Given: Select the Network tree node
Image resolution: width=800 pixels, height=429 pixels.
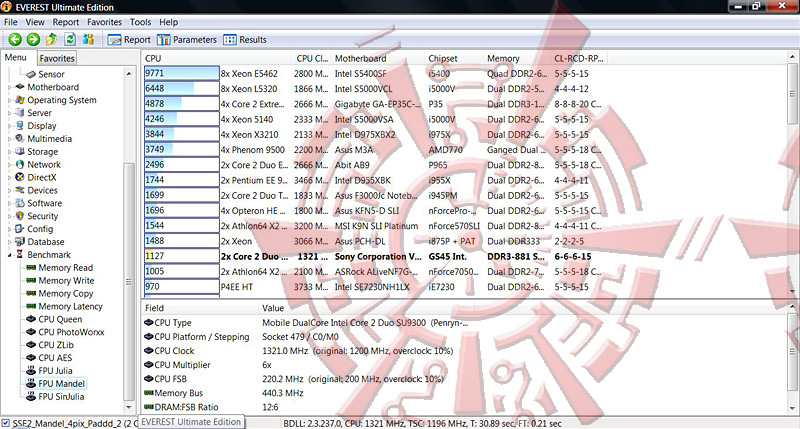Looking at the screenshot, I should pos(44,164).
